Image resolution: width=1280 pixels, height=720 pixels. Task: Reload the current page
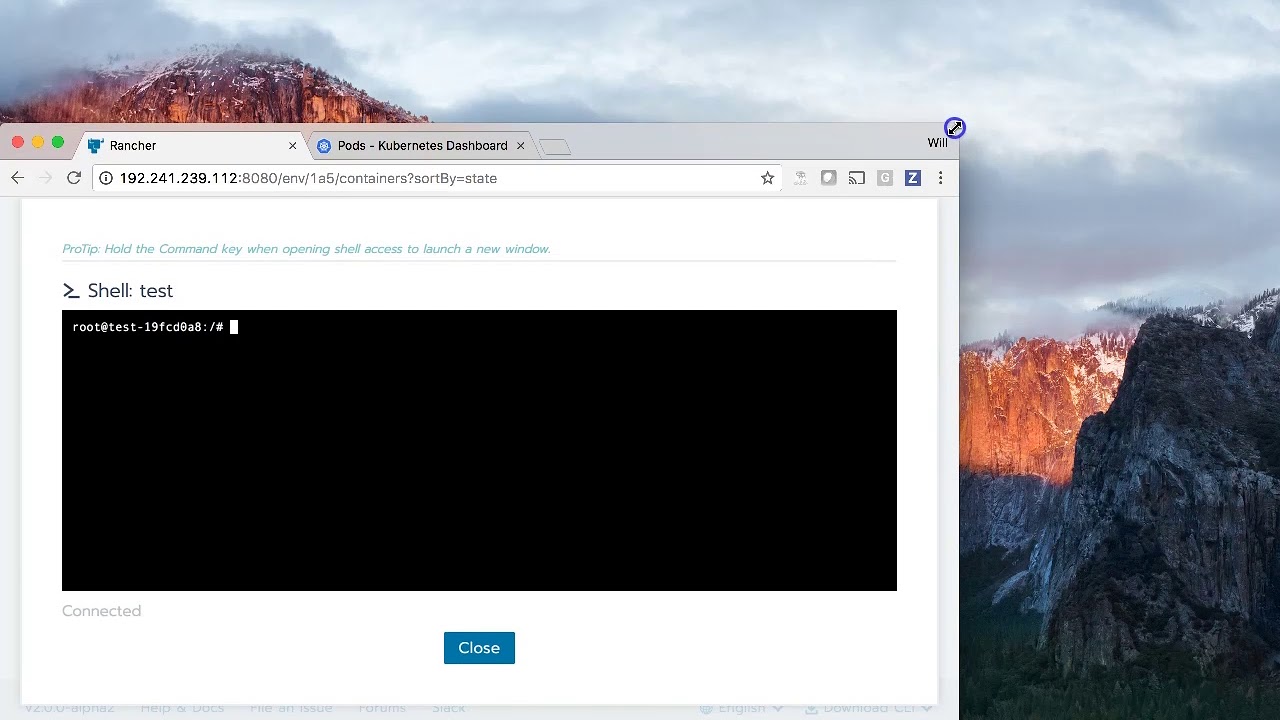pos(74,178)
